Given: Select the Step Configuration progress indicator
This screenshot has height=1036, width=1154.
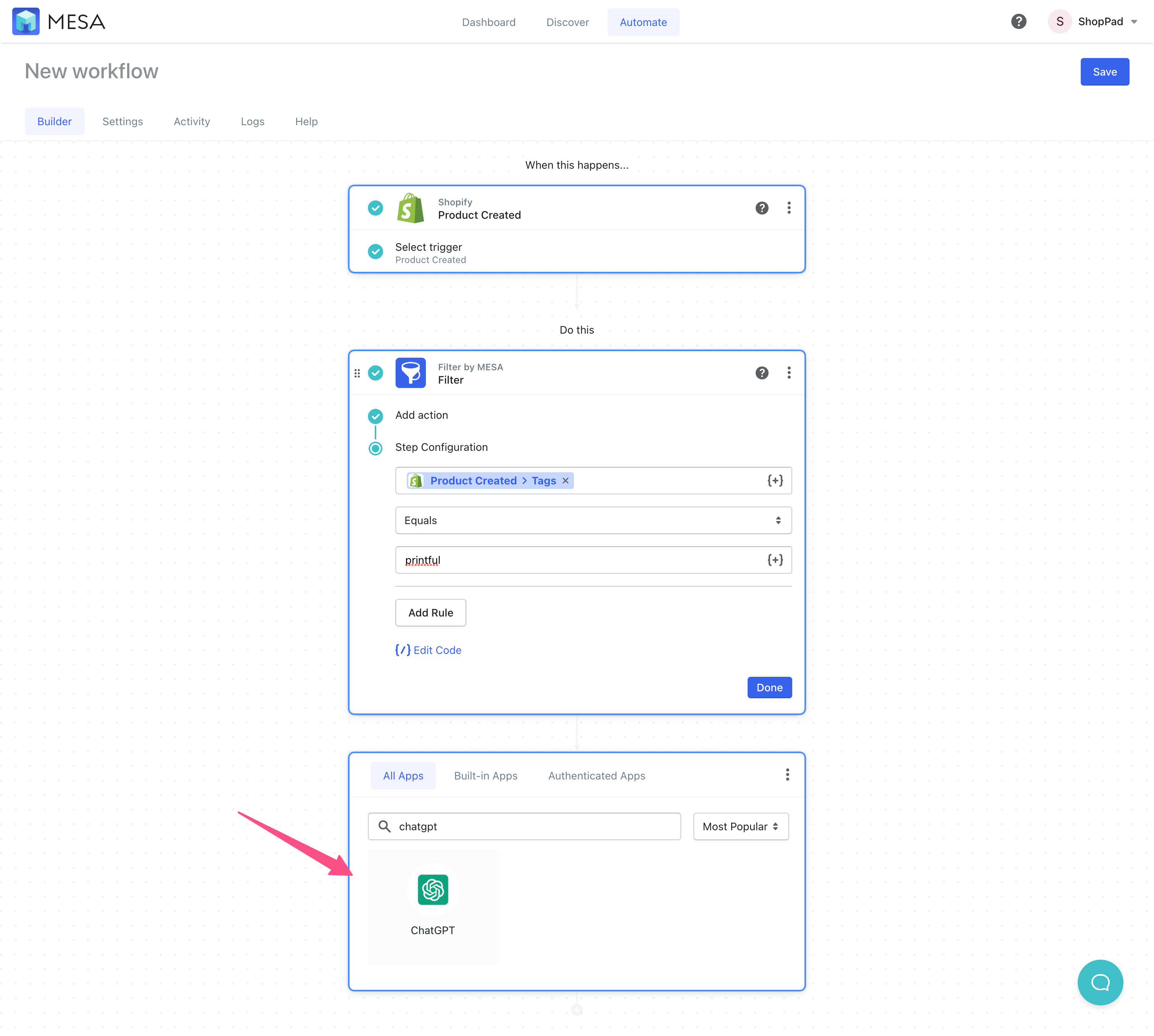Looking at the screenshot, I should tap(376, 449).
